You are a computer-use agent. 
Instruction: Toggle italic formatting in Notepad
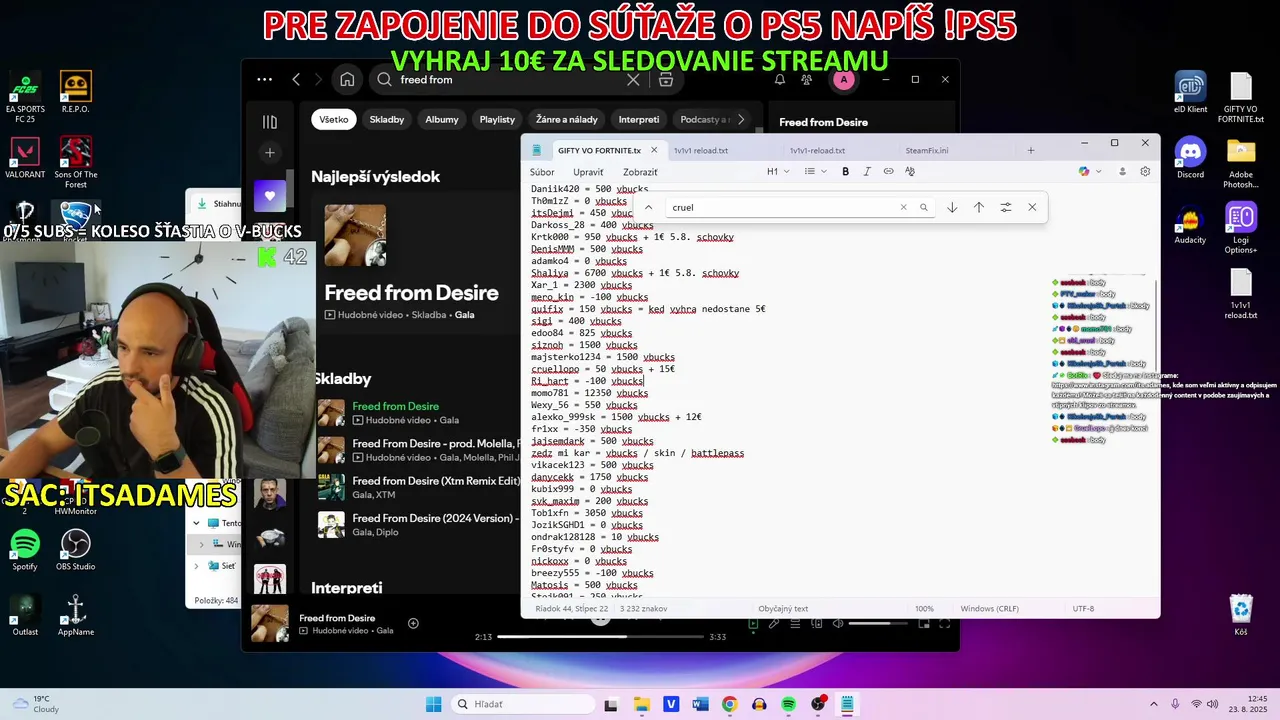click(867, 172)
